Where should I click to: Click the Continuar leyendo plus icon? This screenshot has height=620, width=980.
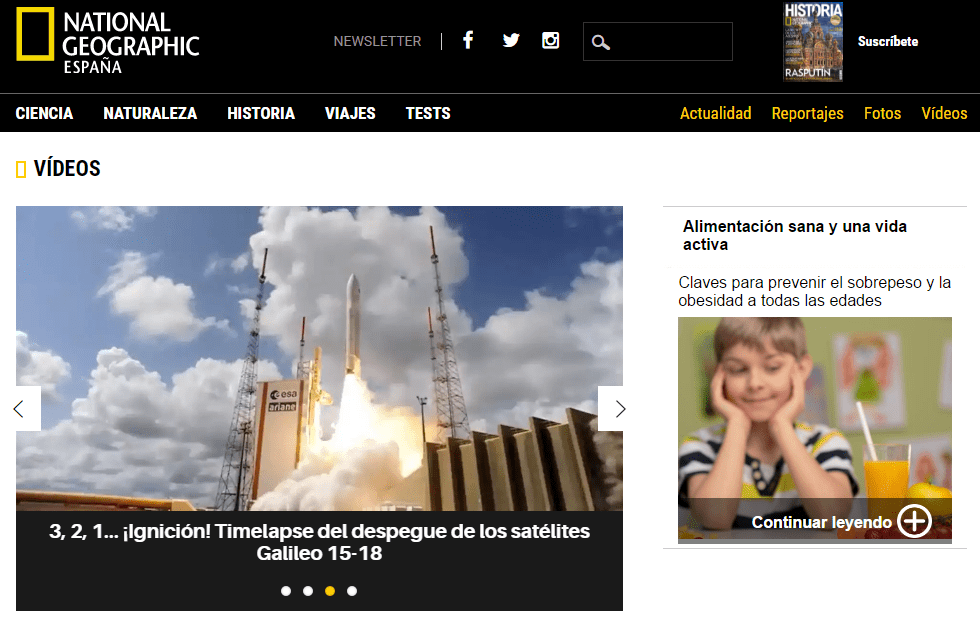(914, 521)
